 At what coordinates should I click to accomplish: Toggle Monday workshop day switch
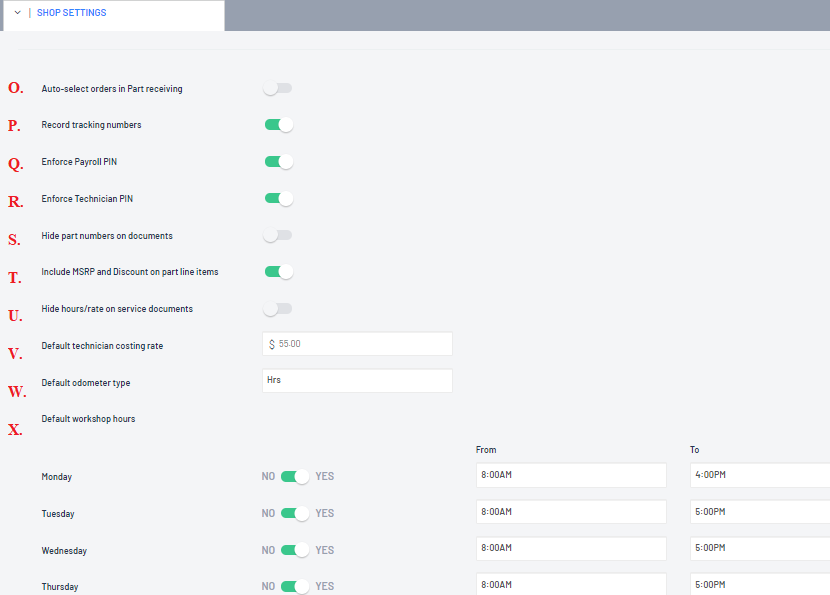(295, 476)
